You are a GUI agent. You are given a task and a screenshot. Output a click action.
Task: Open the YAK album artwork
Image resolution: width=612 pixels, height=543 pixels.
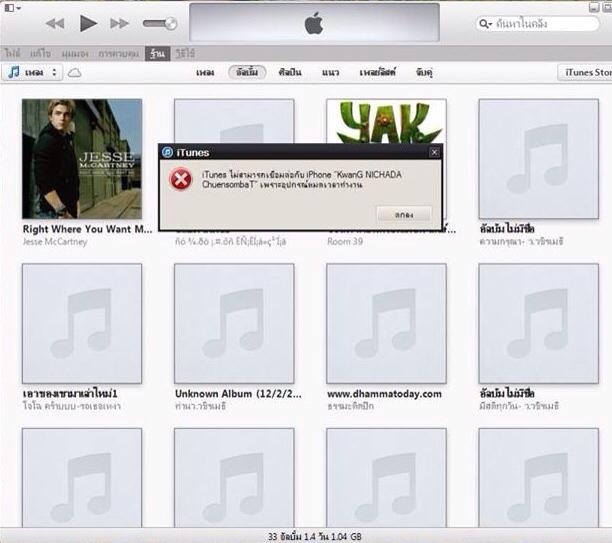tap(386, 121)
